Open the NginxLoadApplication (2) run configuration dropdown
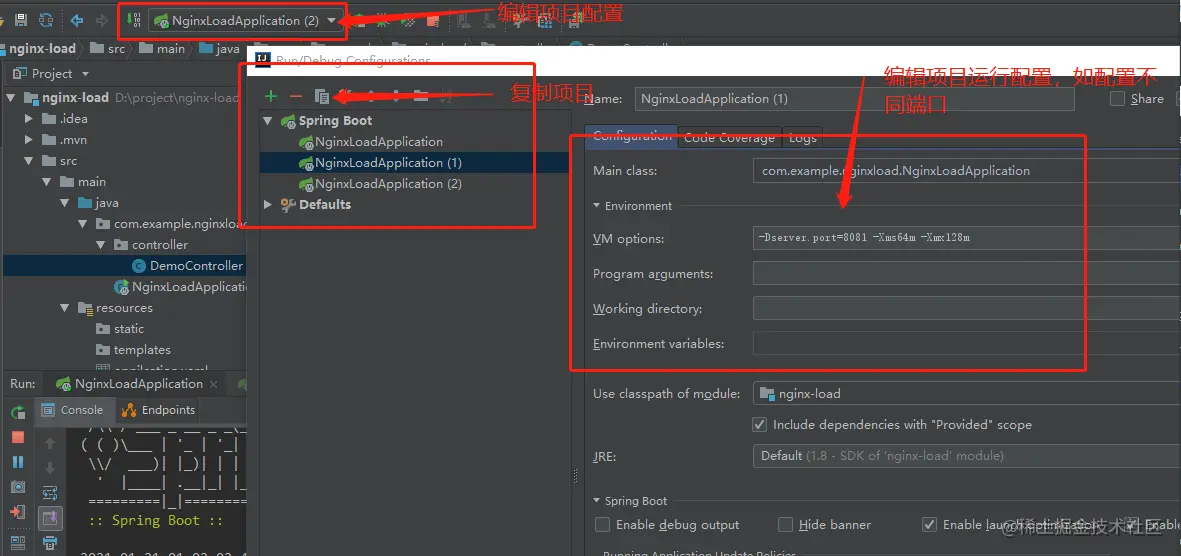Viewport: 1181px width, 556px height. [246, 21]
